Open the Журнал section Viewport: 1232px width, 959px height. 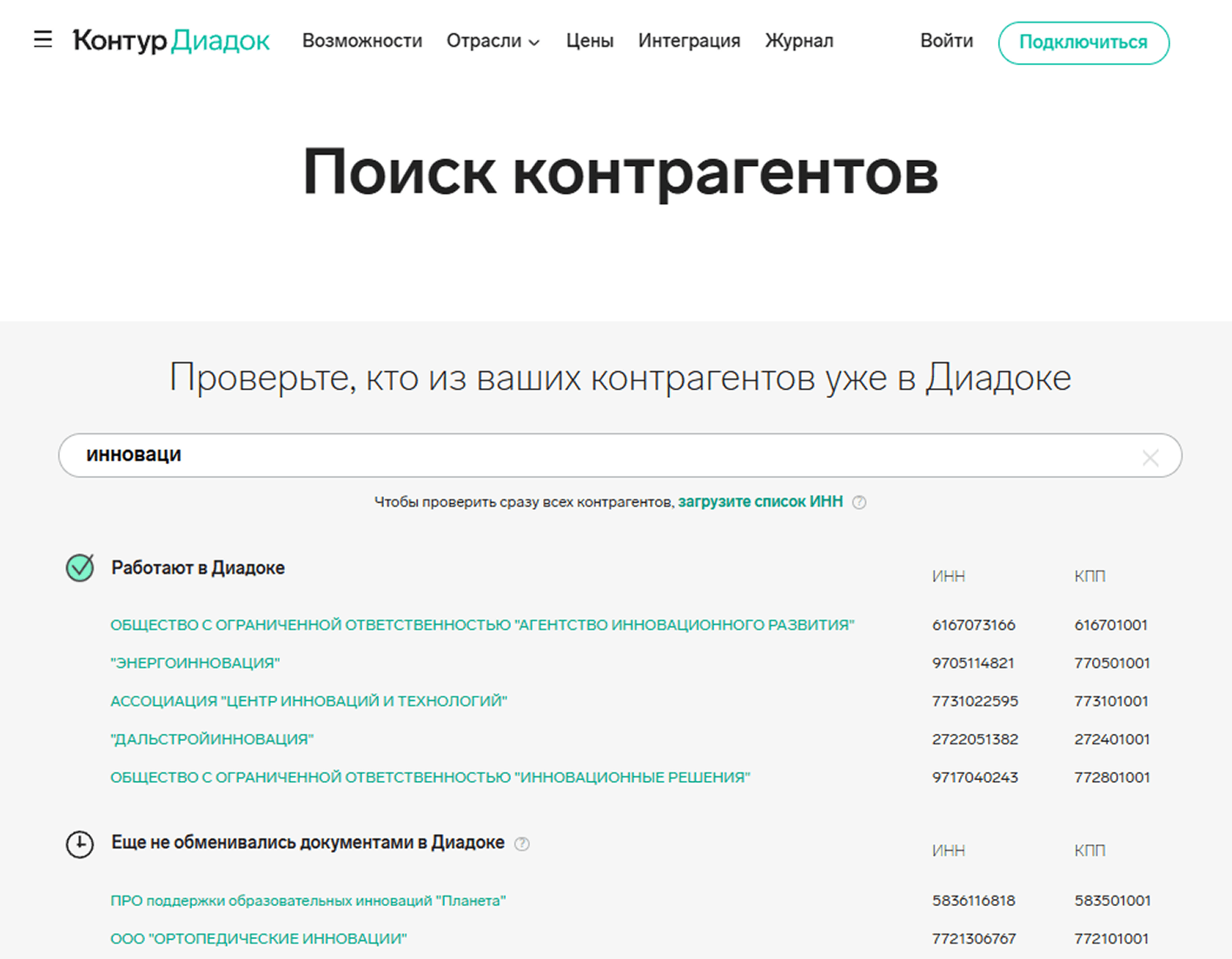(798, 41)
